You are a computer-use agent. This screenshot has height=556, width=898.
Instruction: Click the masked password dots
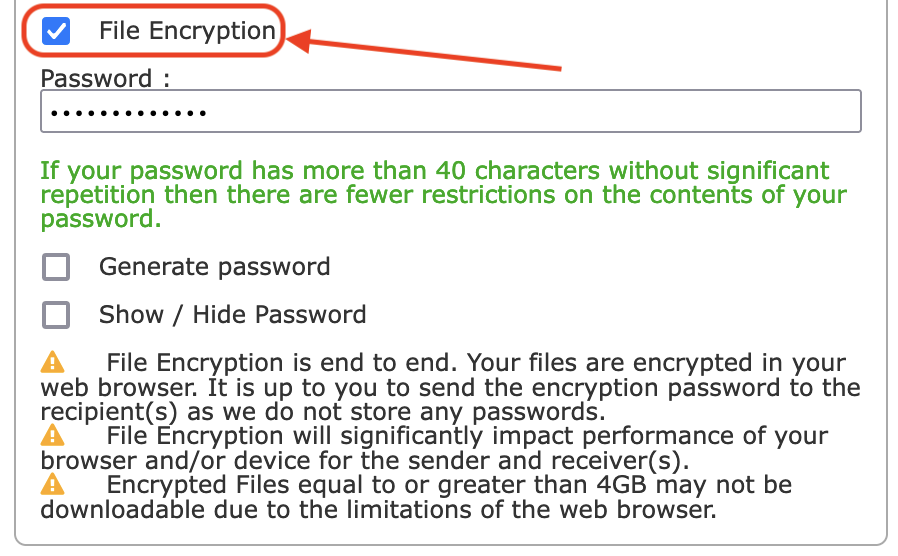[x=128, y=113]
